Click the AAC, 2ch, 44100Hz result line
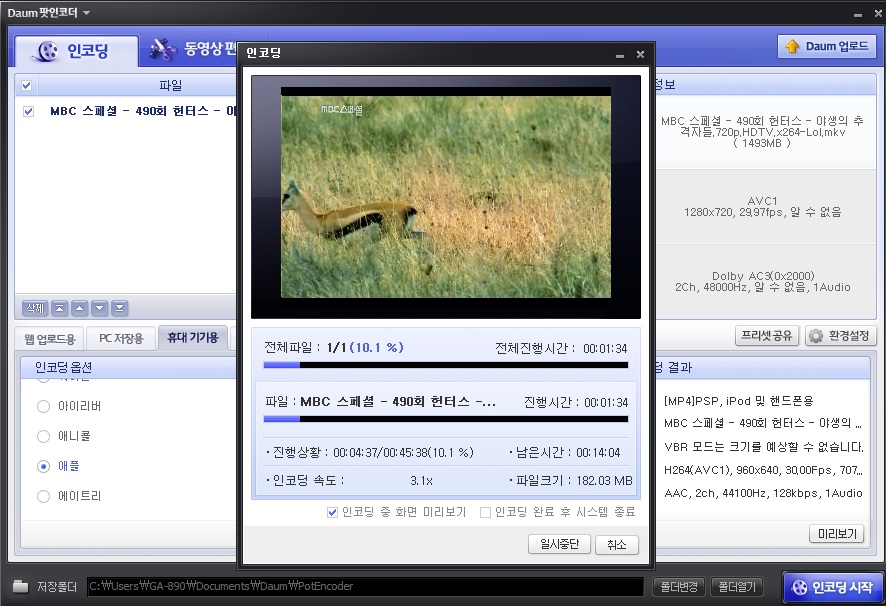 coord(763,493)
